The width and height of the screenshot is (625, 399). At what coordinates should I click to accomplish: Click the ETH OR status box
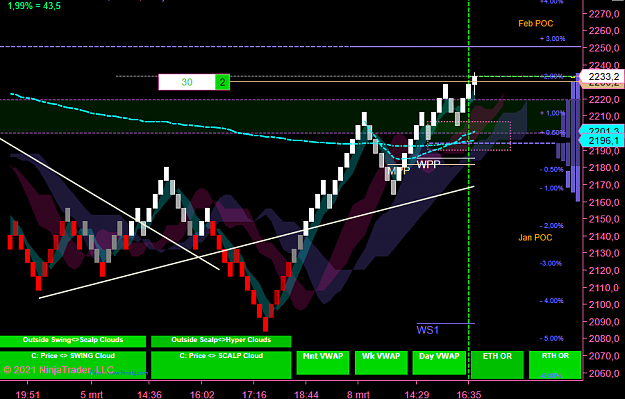point(497,364)
